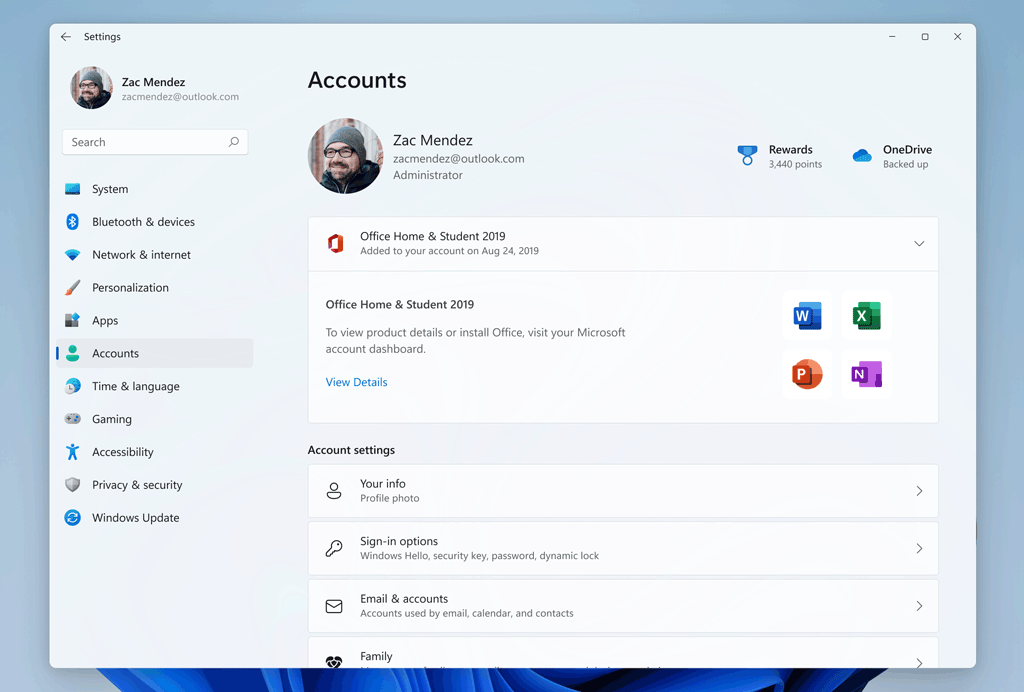Select the PowerPoint icon
Image resolution: width=1024 pixels, height=692 pixels.
tap(806, 373)
